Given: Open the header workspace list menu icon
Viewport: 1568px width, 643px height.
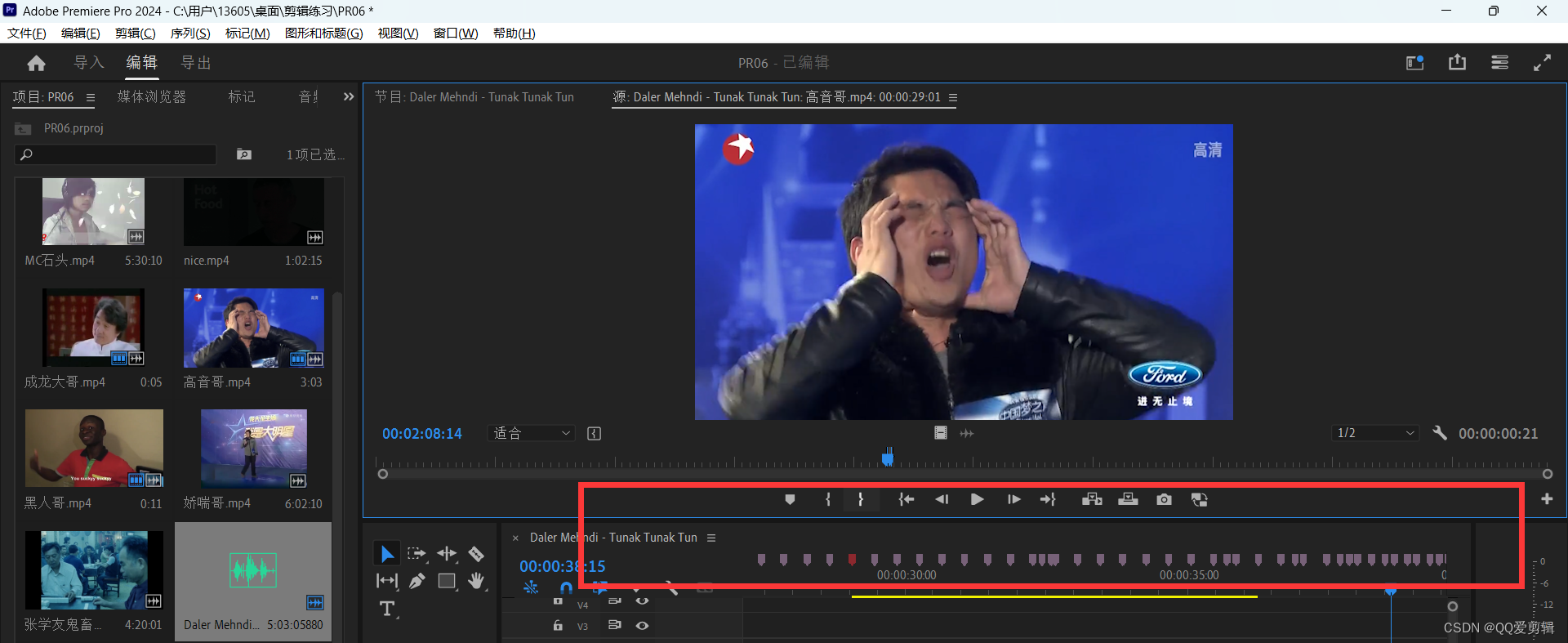Looking at the screenshot, I should tap(1499, 63).
